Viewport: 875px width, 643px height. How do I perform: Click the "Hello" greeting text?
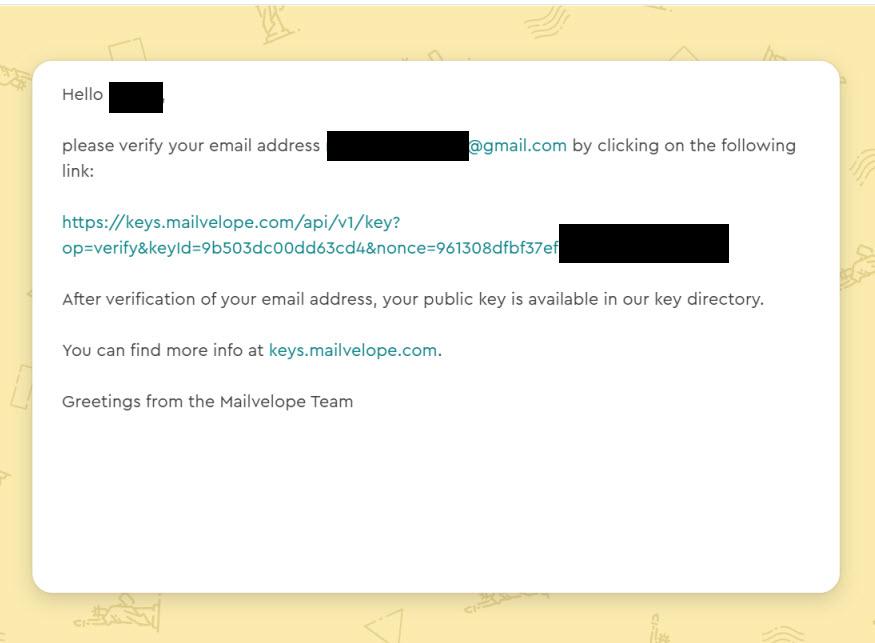(x=82, y=95)
